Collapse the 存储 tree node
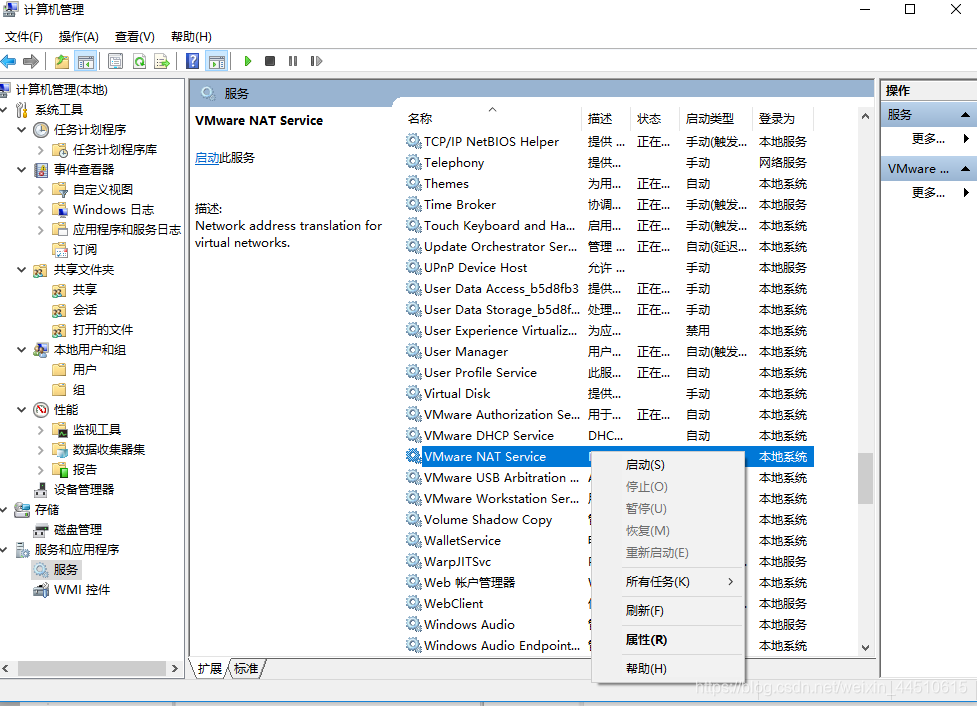Image resolution: width=977 pixels, height=706 pixels. pos(4,510)
